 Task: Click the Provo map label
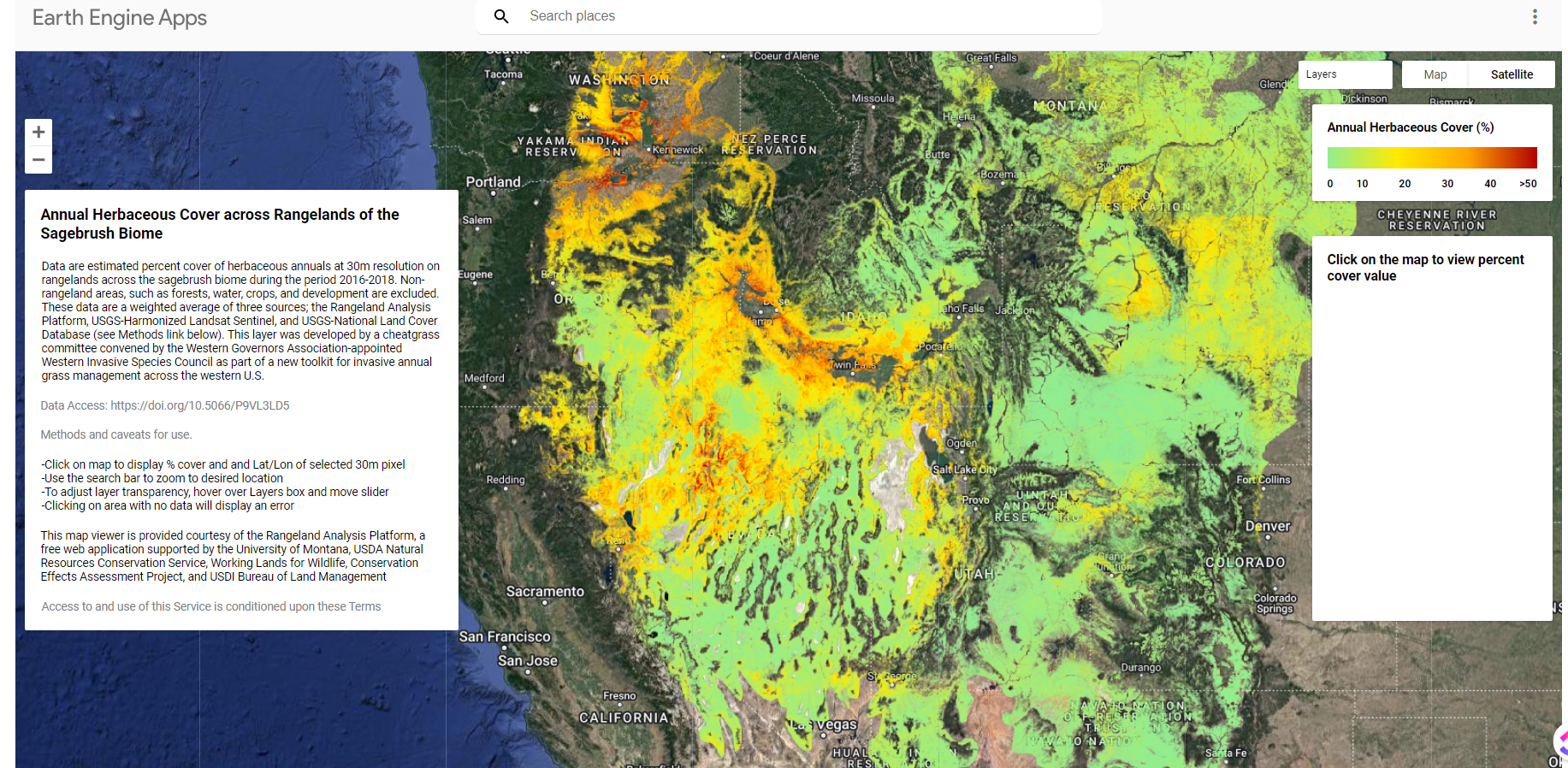pyautogui.click(x=975, y=500)
